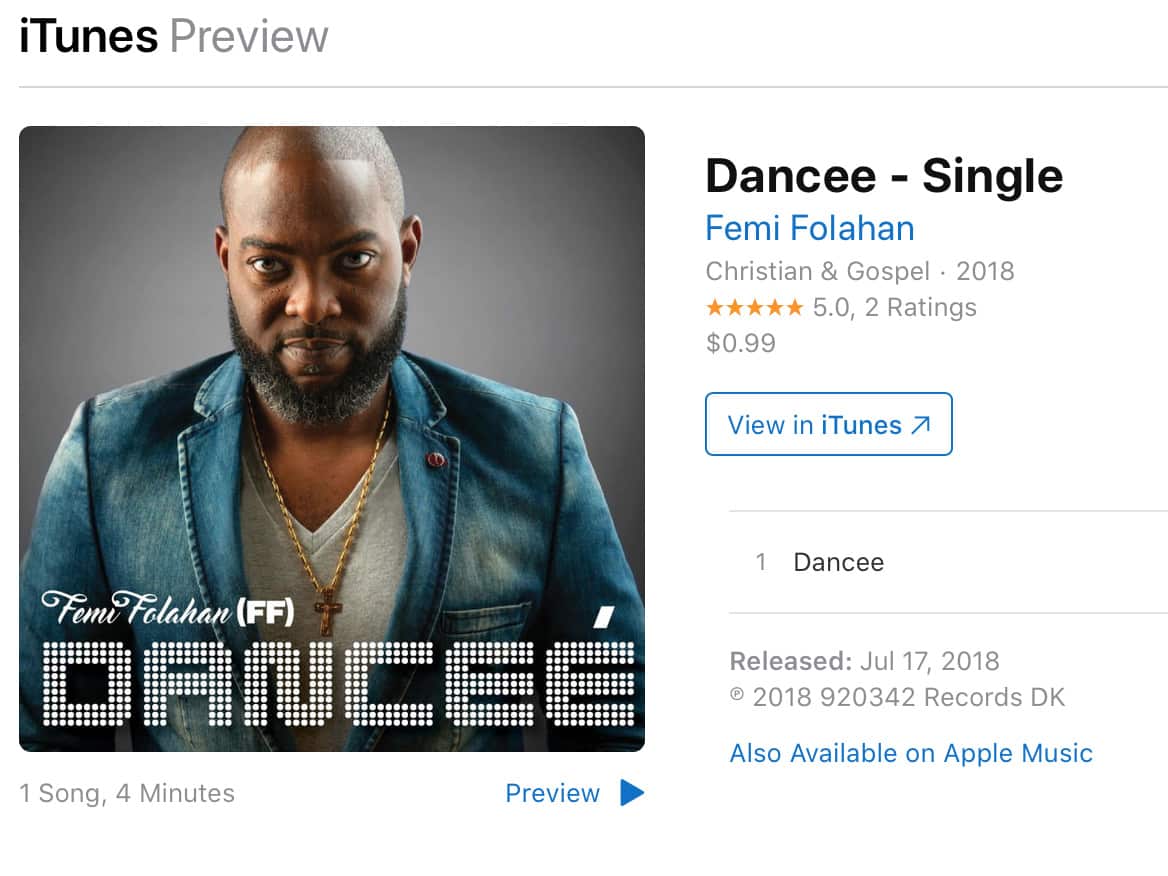Click track number 1 in the song list
Image resolution: width=1168 pixels, height=876 pixels.
[x=761, y=562]
